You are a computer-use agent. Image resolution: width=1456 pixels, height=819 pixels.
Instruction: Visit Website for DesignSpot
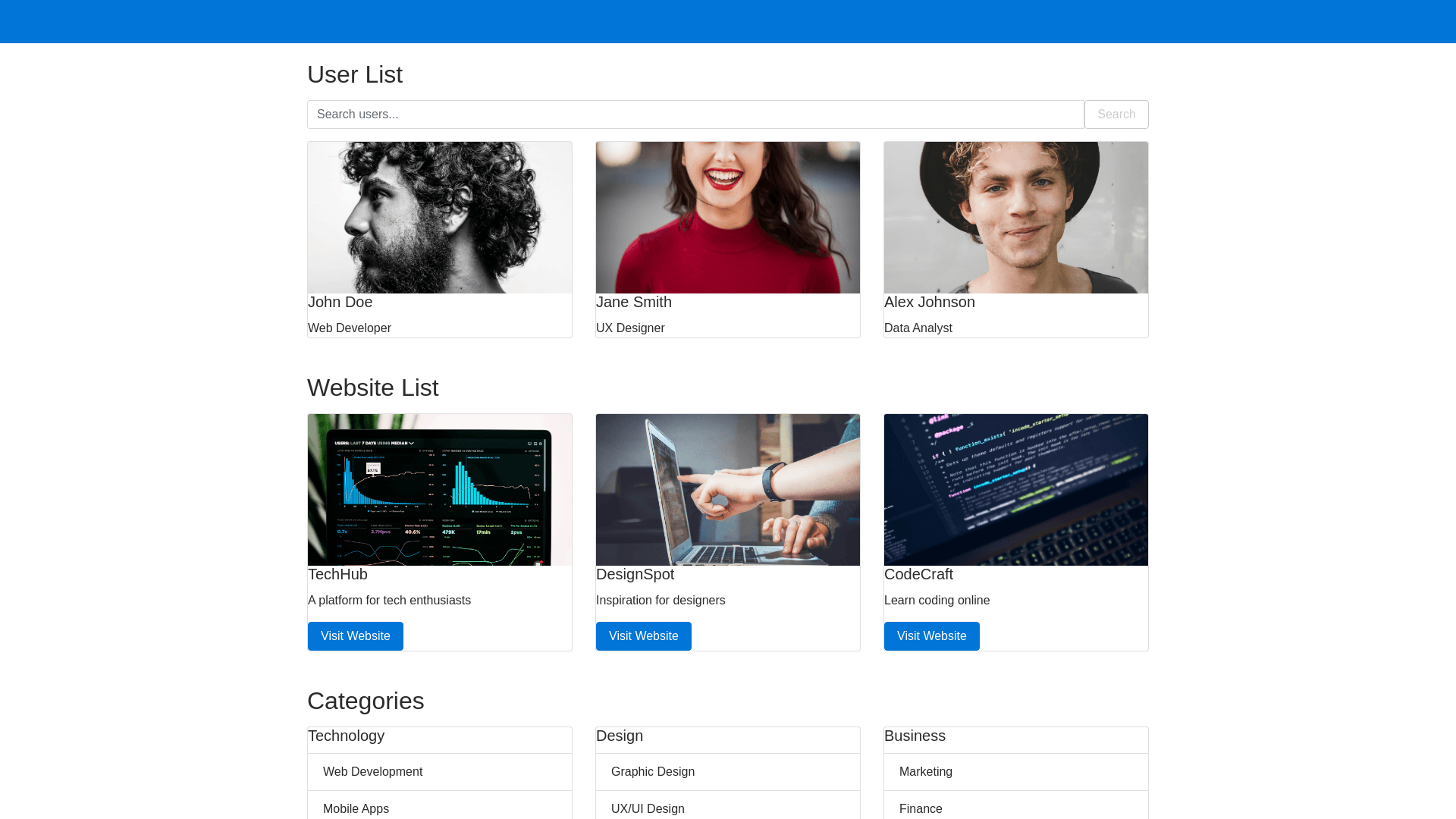point(644,636)
